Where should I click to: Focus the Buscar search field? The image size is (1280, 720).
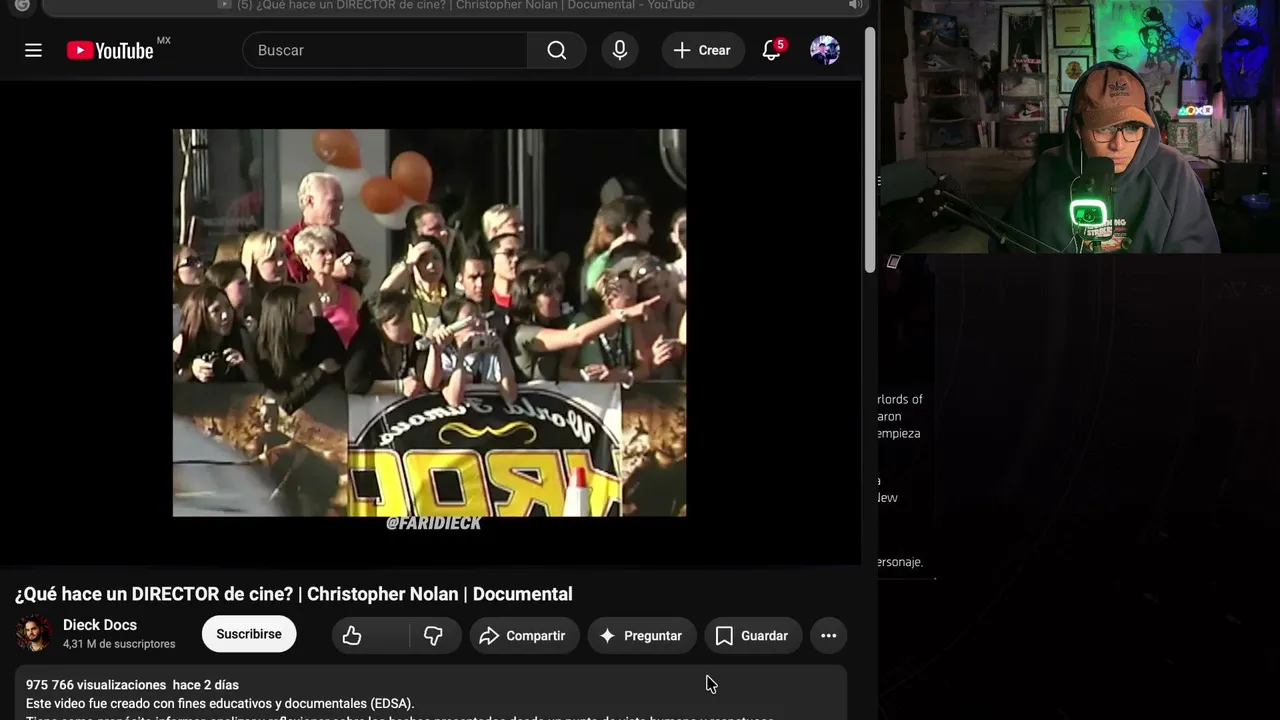tap(386, 50)
